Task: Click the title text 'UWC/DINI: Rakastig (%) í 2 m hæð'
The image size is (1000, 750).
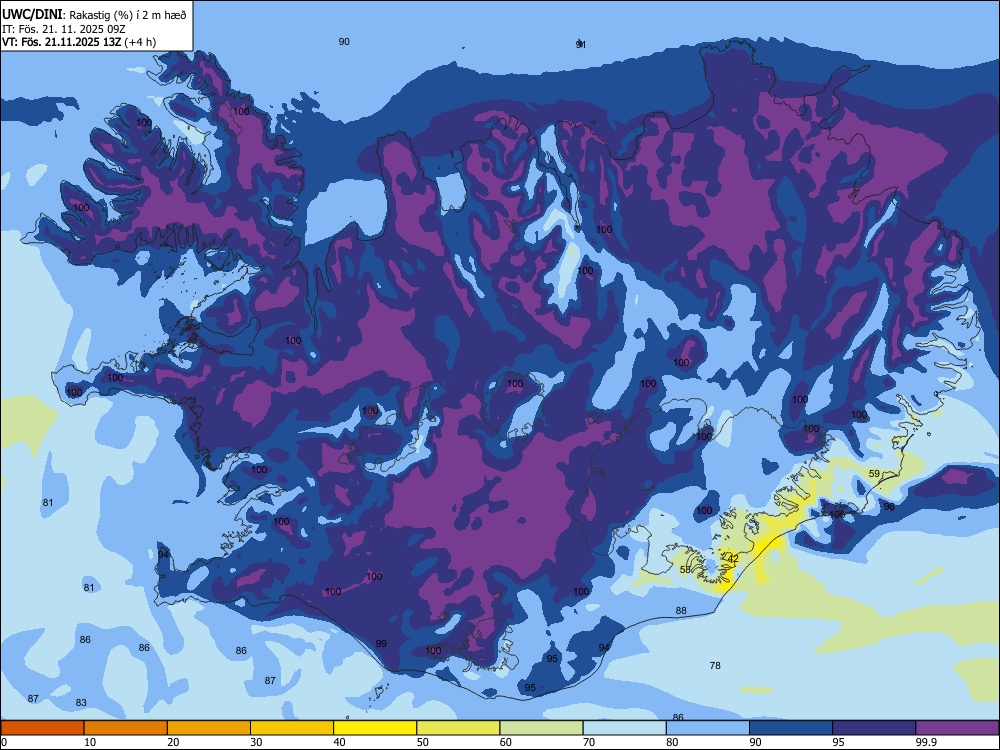Action: (94, 15)
